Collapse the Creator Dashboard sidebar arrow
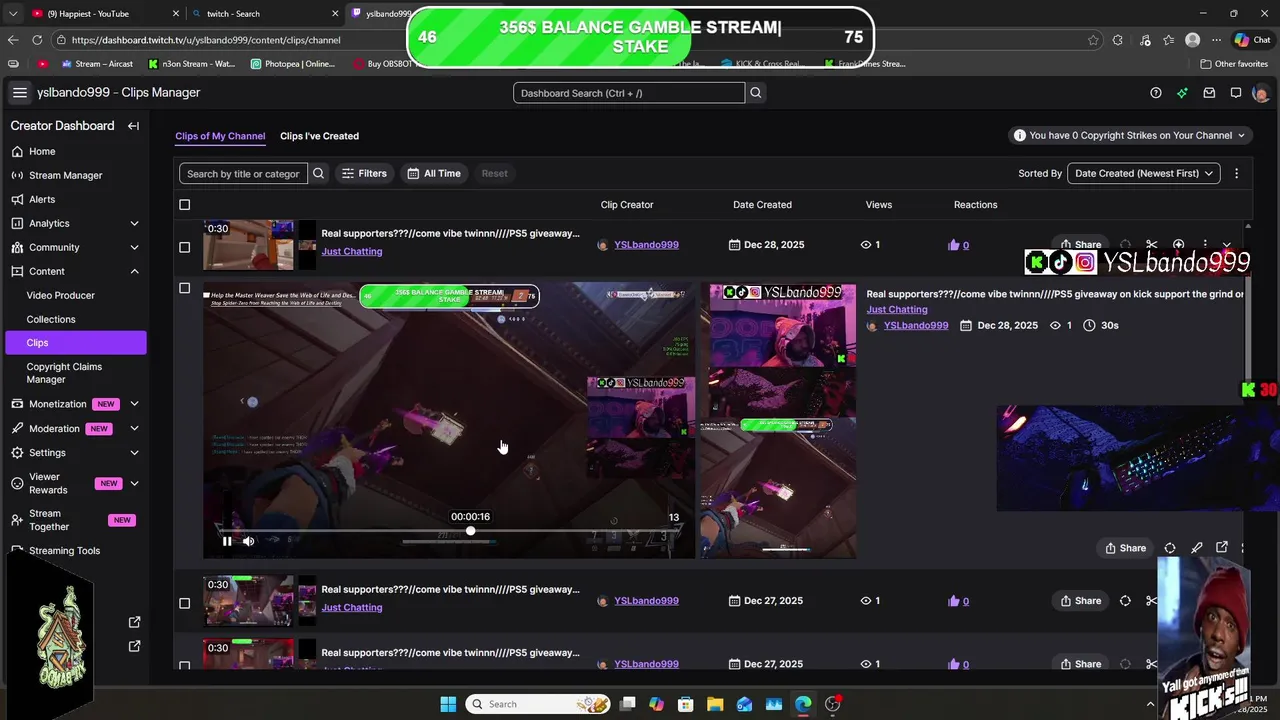Image resolution: width=1280 pixels, height=720 pixels. point(133,126)
